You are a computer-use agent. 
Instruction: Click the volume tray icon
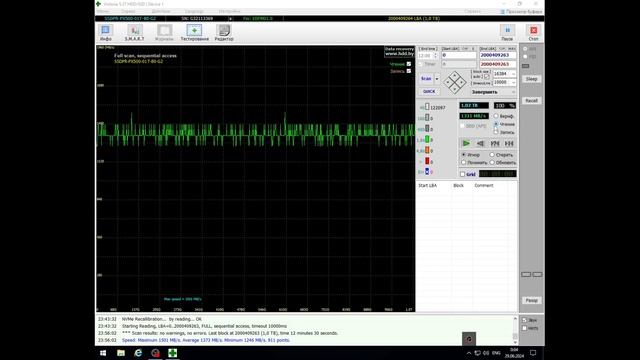tap(486, 353)
